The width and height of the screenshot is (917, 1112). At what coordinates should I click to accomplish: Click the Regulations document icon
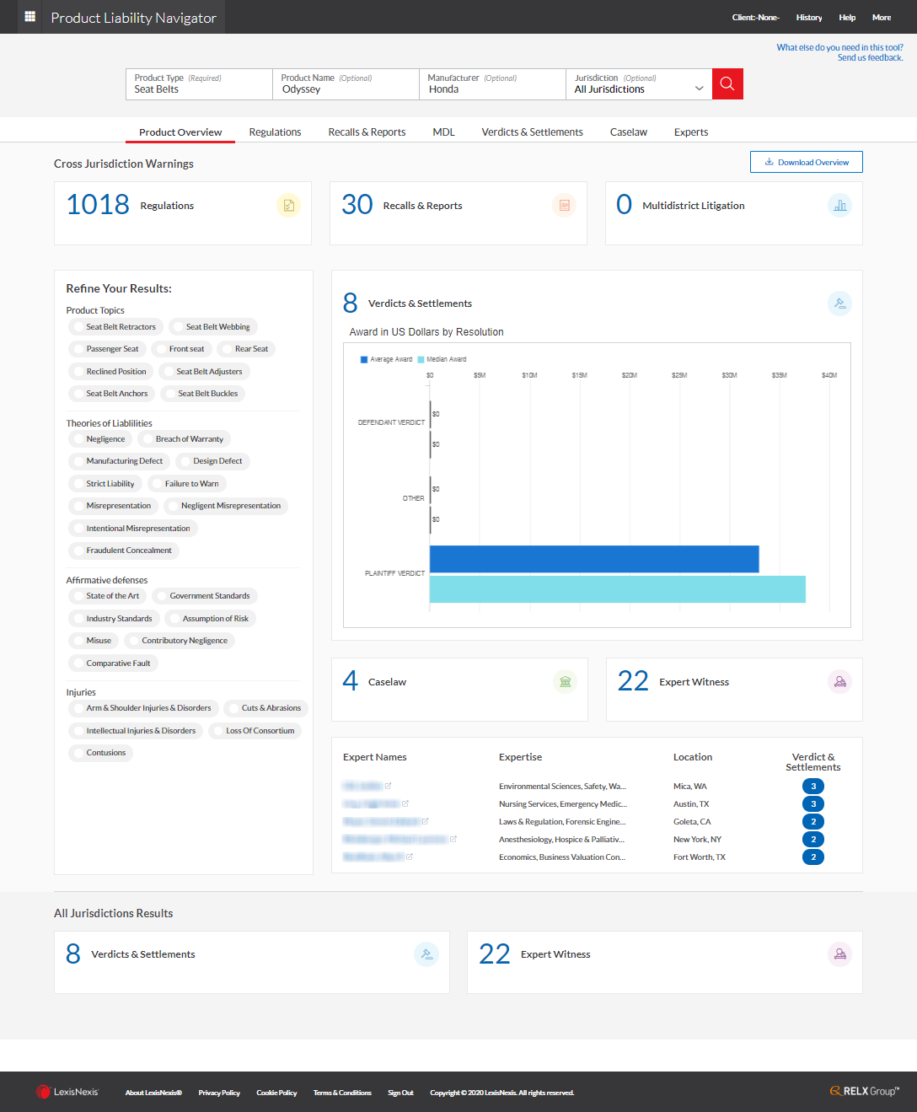pyautogui.click(x=289, y=206)
